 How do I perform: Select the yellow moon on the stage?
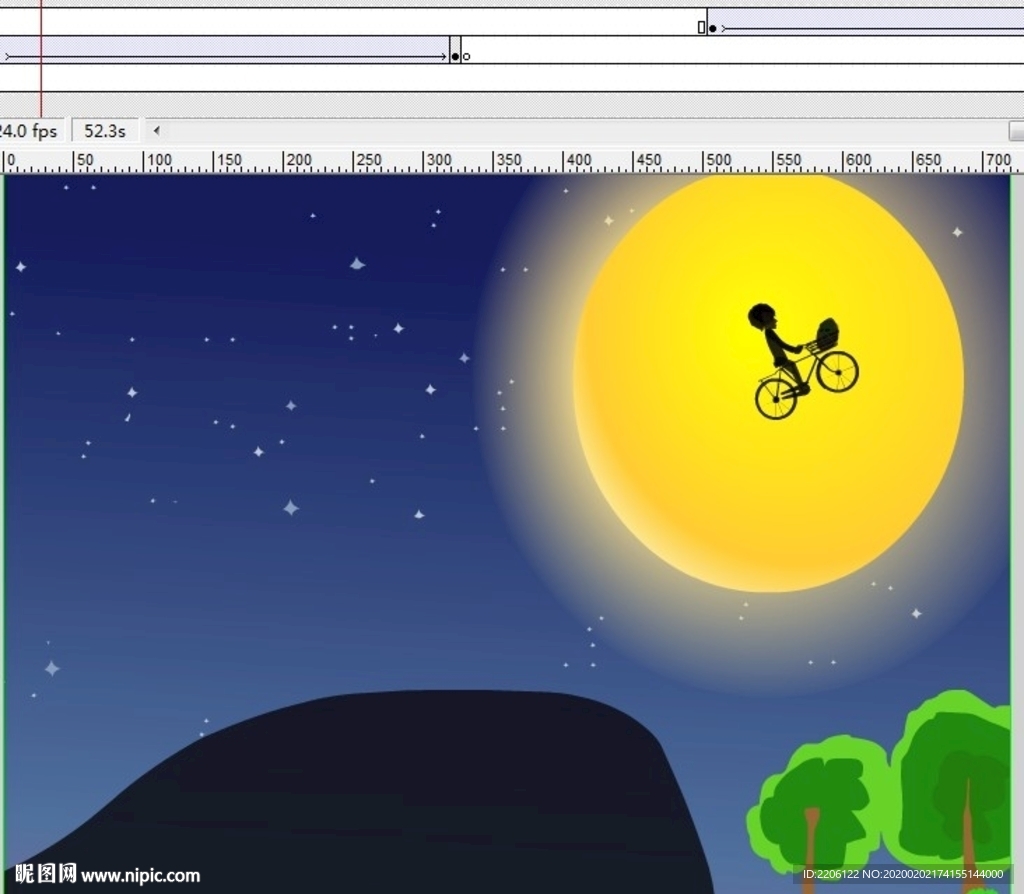[769, 382]
